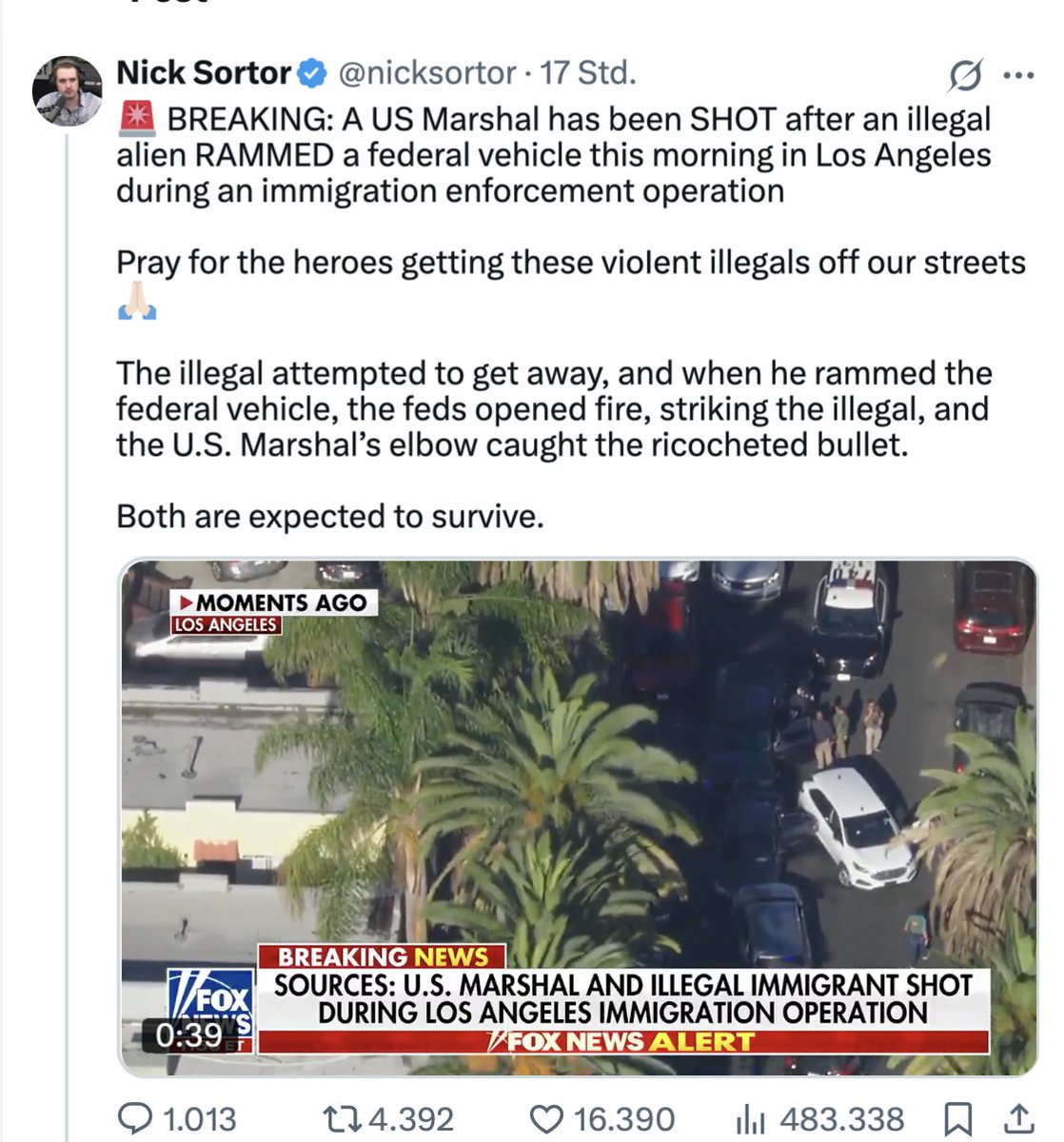
Task: Reply using the comment bubble icon
Action: point(133,1117)
